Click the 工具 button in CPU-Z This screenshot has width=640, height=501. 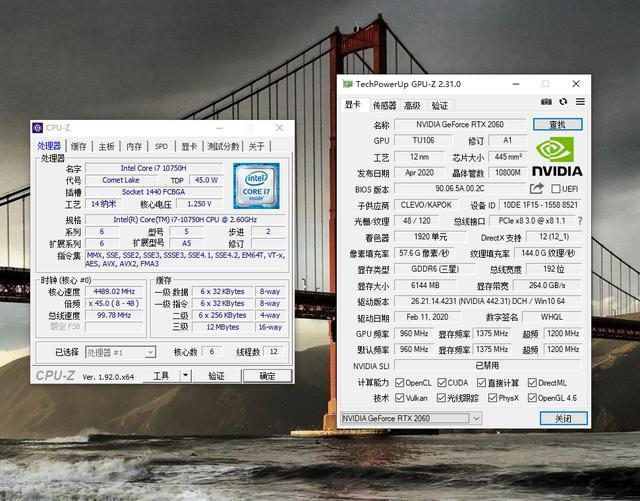click(x=162, y=376)
